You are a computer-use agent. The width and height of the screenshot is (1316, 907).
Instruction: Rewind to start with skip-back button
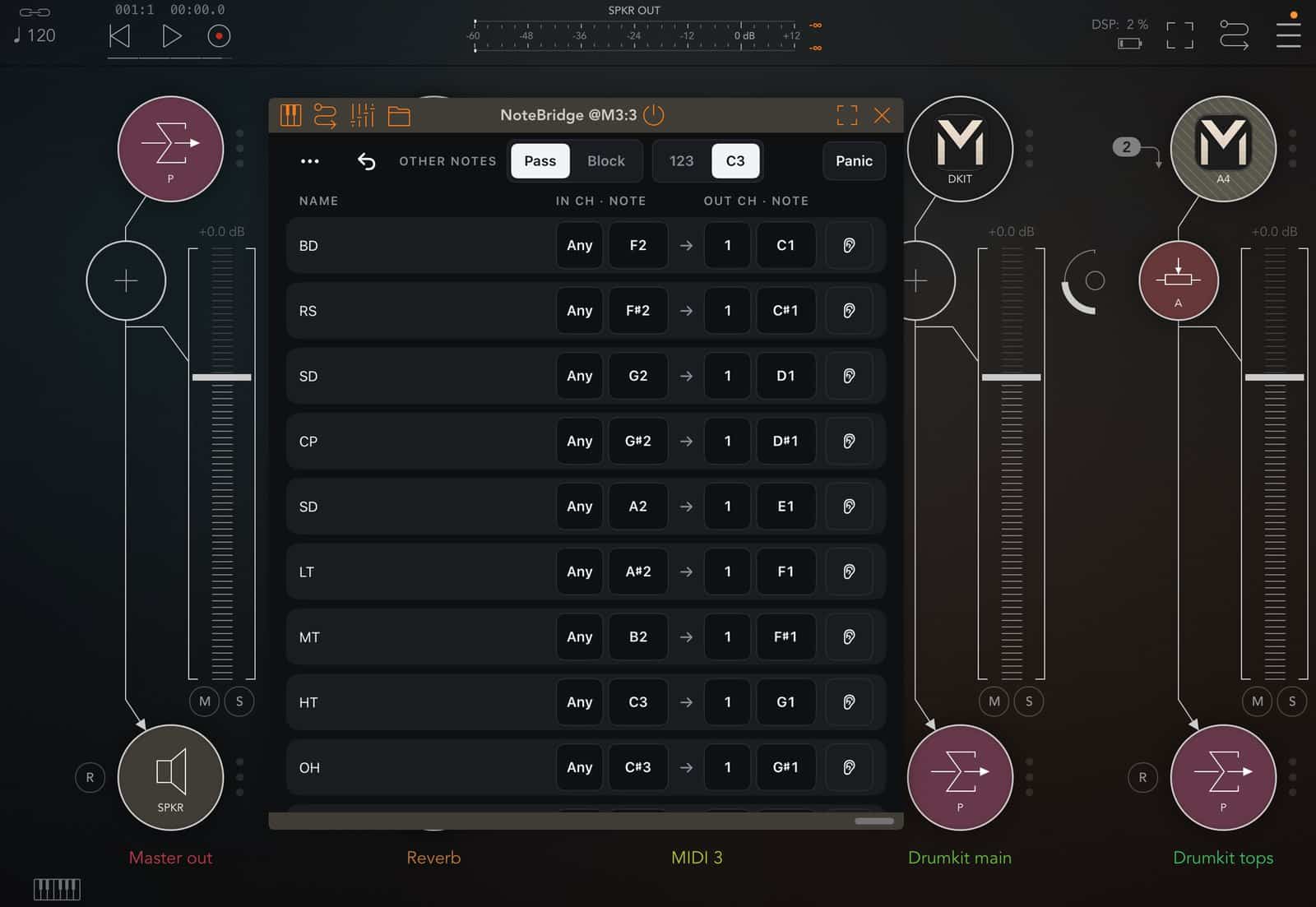[x=120, y=36]
